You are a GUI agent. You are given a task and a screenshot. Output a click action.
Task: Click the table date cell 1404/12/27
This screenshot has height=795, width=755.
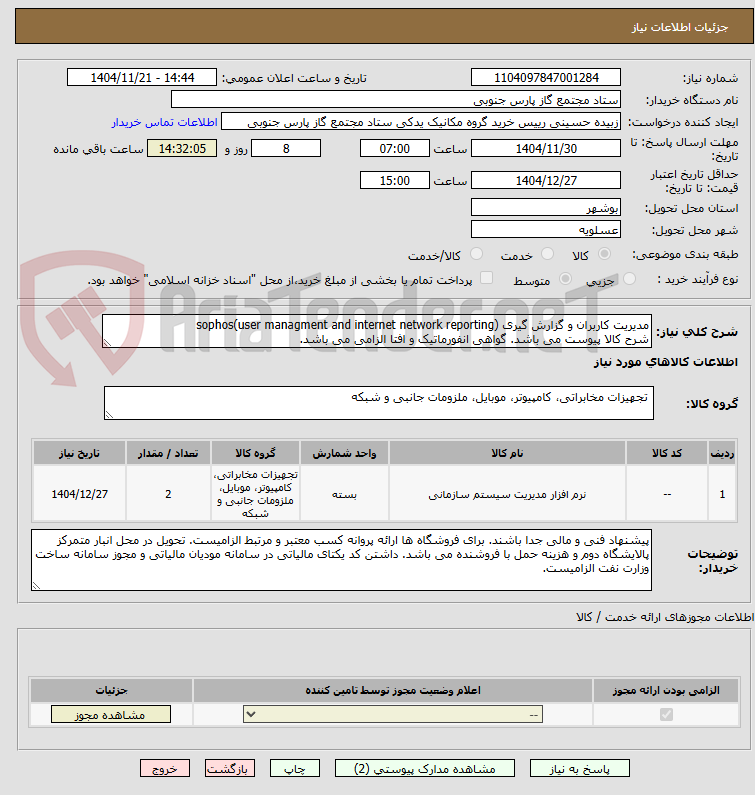80,494
